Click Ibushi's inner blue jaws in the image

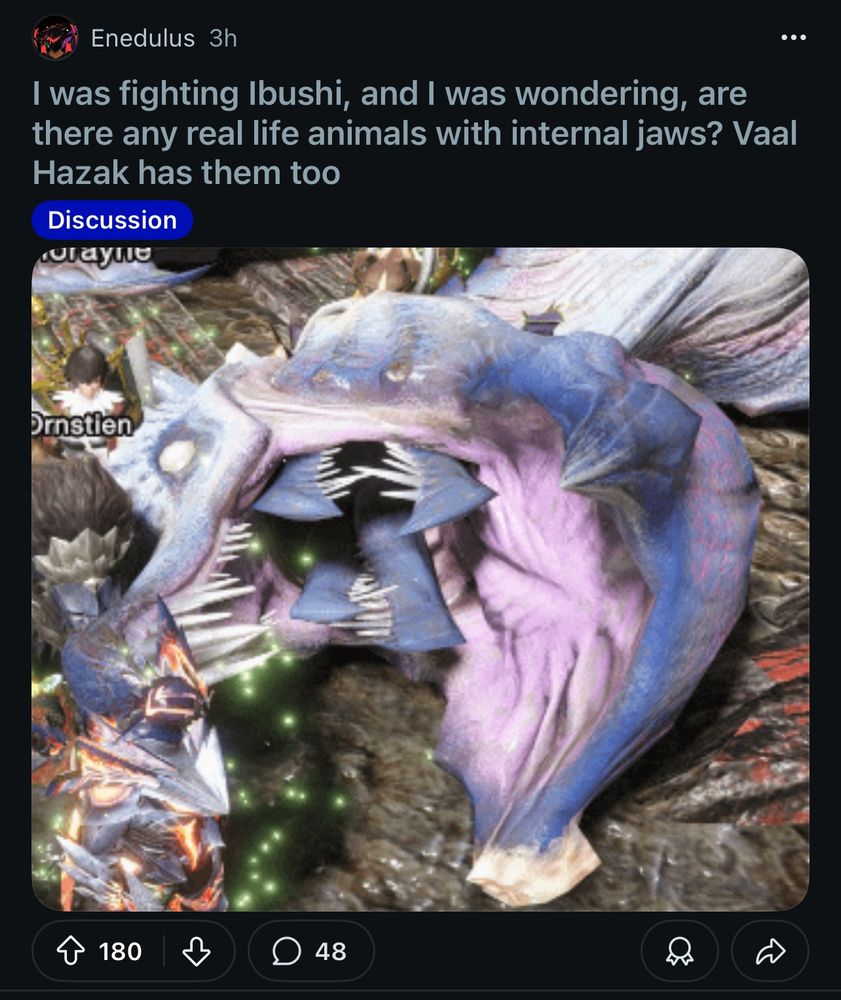370,542
